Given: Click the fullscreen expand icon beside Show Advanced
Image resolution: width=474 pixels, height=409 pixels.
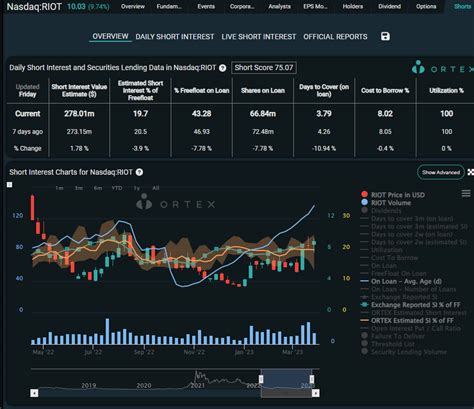Looking at the screenshot, I should click(x=471, y=172).
